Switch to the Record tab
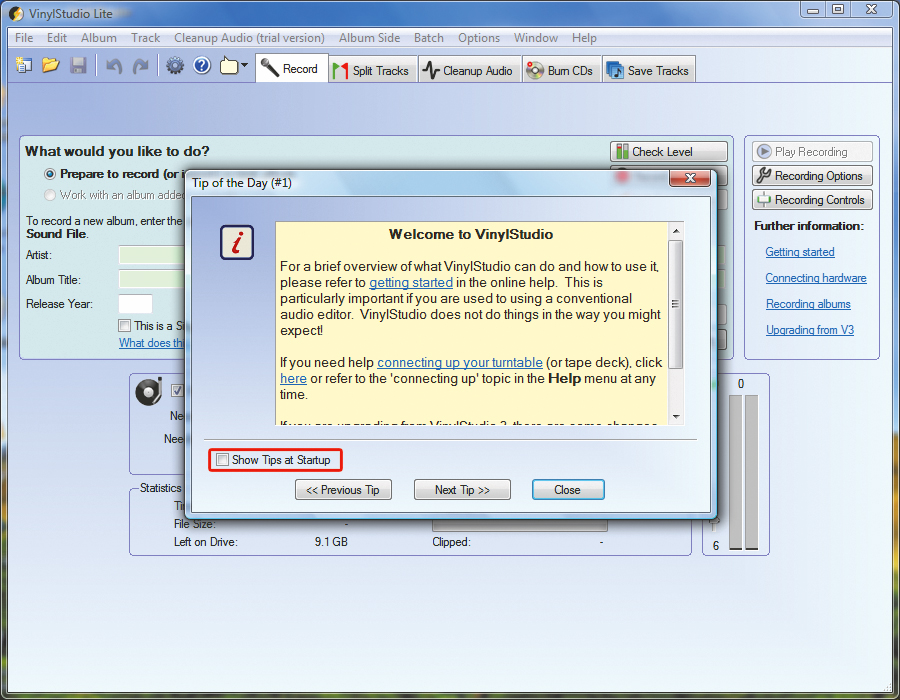This screenshot has height=700, width=900. 289,69
